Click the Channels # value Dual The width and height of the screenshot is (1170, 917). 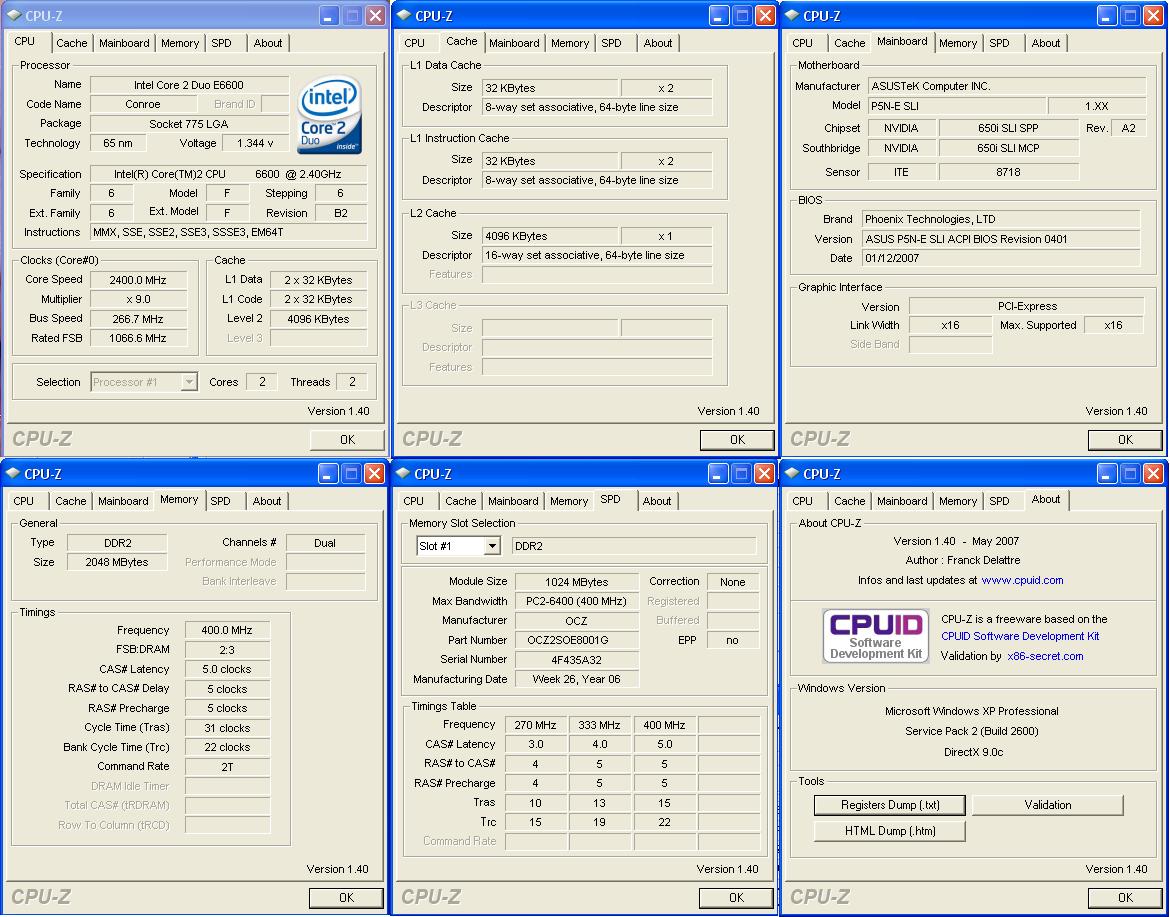coord(325,543)
